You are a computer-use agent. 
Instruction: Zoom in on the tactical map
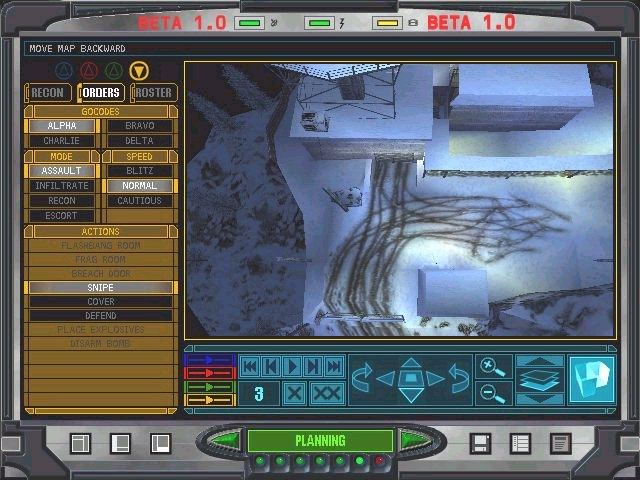491,367
